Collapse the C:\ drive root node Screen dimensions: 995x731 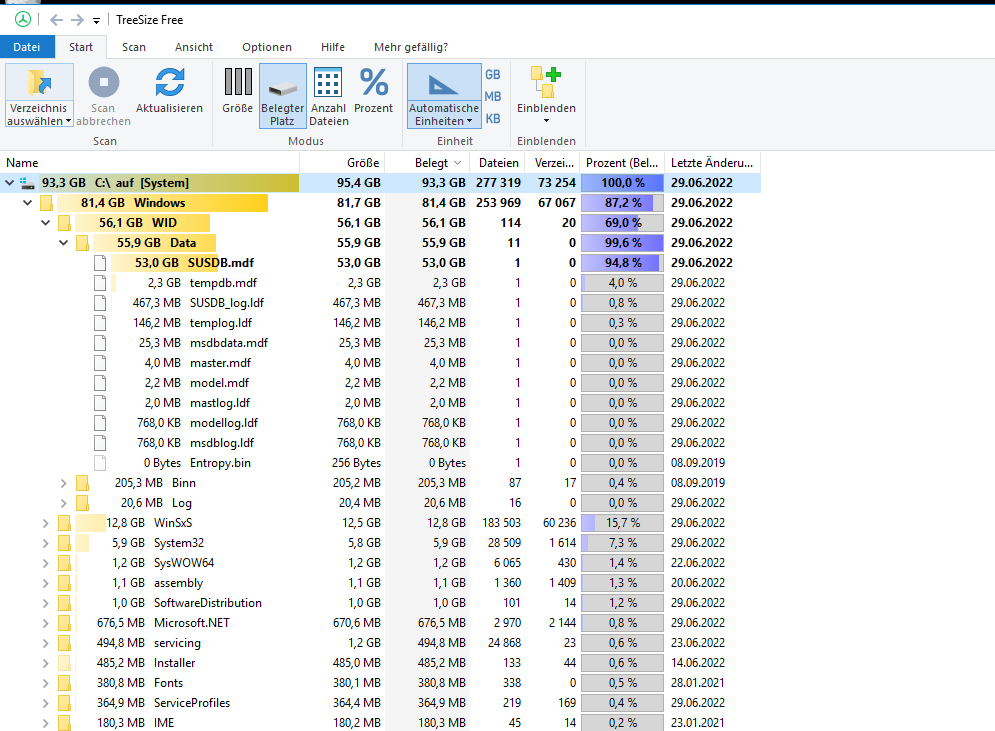10,183
